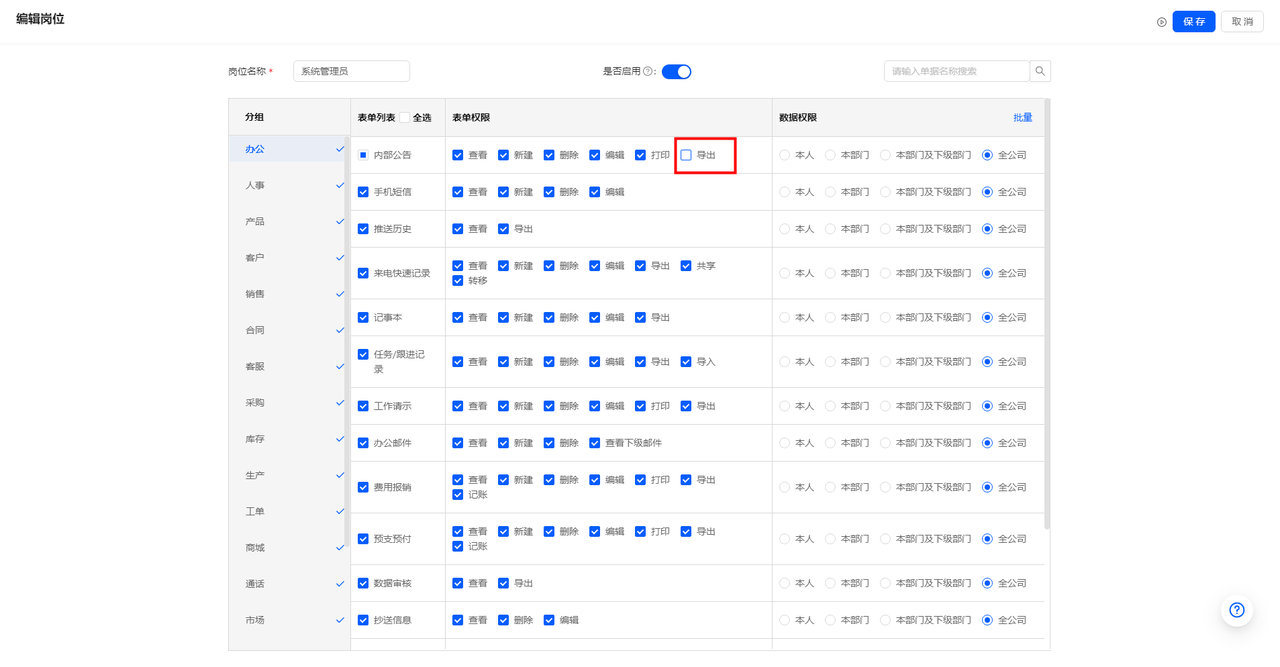The height and width of the screenshot is (667, 1280).
Task: Open the 客服 group
Action: pos(289,366)
